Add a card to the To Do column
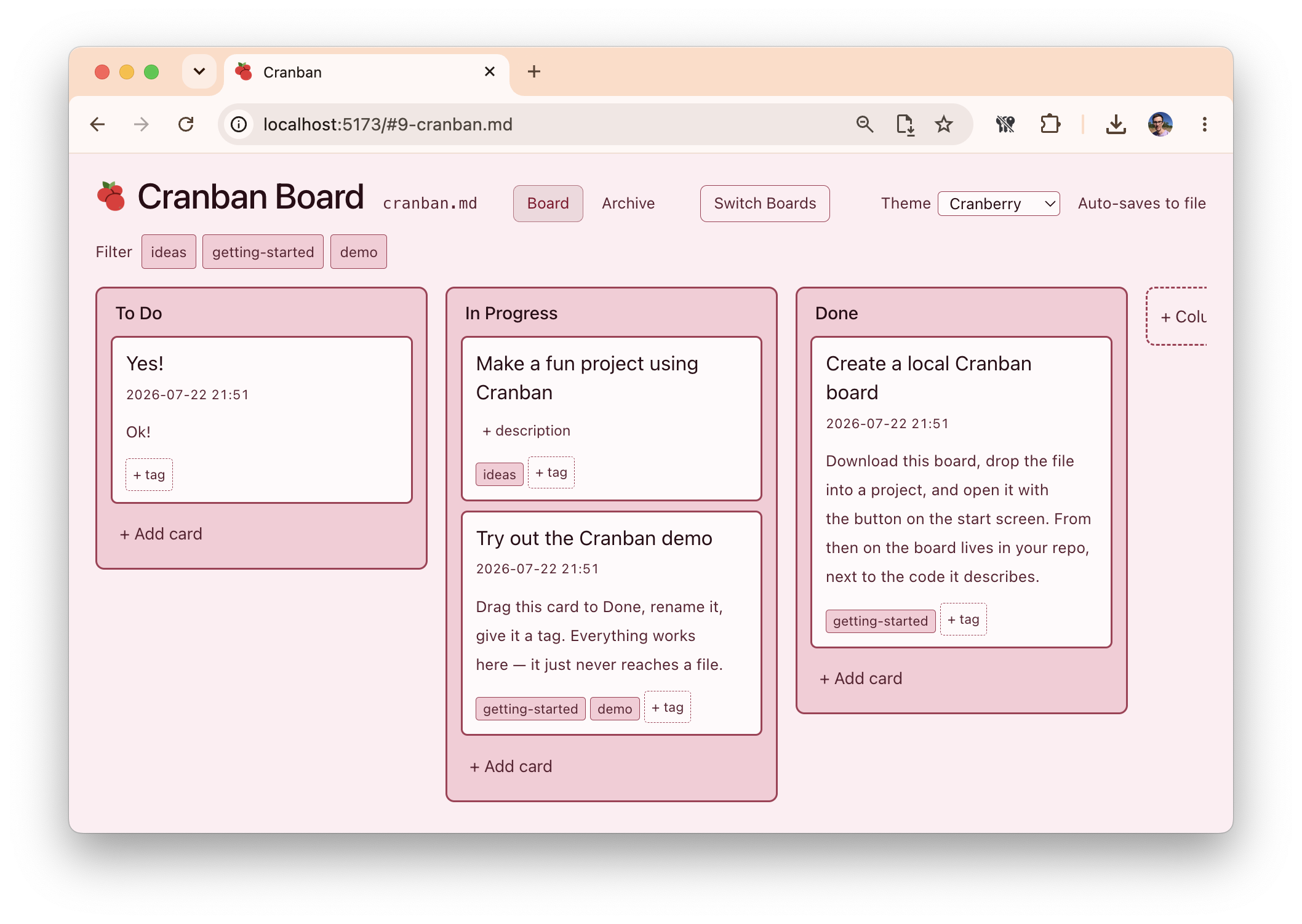 [161, 534]
